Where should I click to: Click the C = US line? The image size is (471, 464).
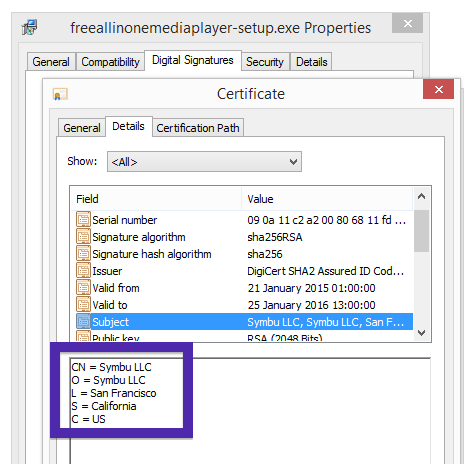coord(88,419)
